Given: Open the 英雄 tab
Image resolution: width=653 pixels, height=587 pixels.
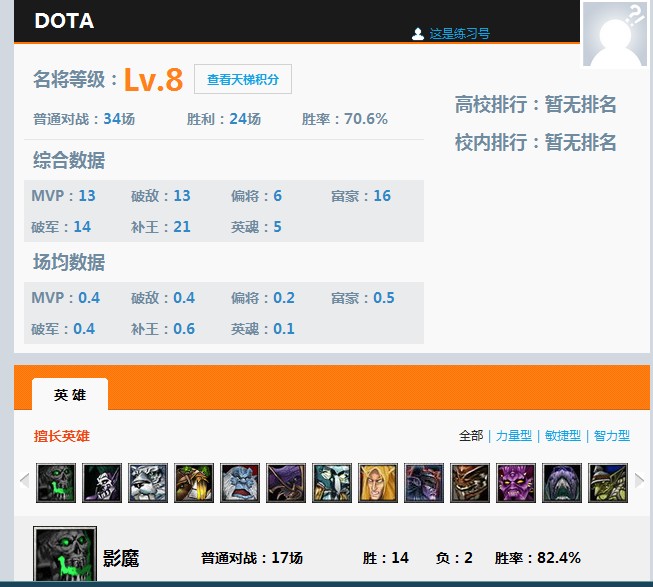Looking at the screenshot, I should coord(70,394).
